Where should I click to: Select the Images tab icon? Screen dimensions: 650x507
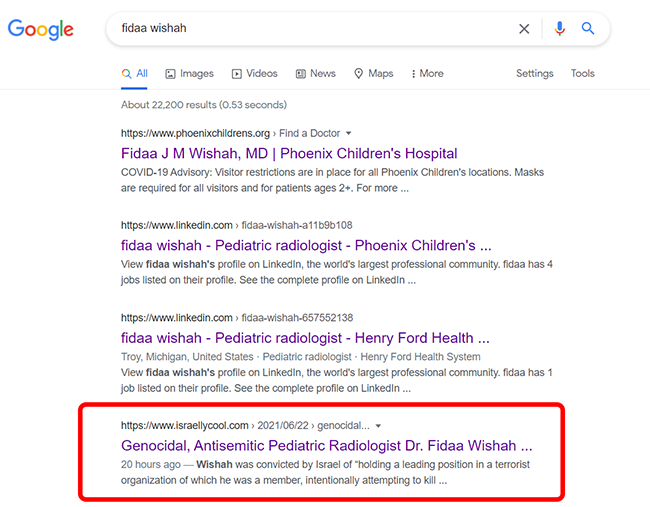(170, 74)
